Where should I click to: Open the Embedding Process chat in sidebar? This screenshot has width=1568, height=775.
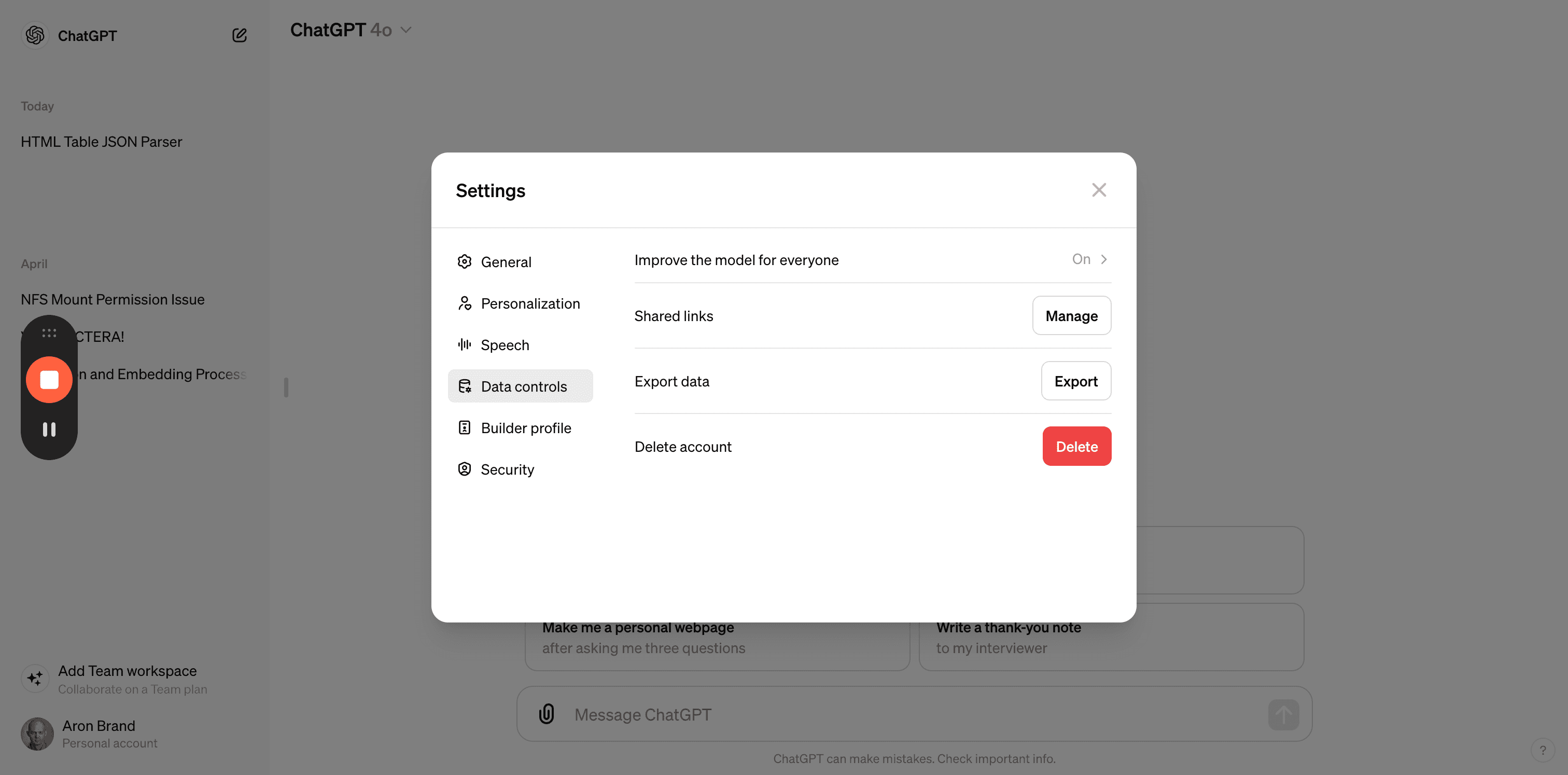pos(162,374)
